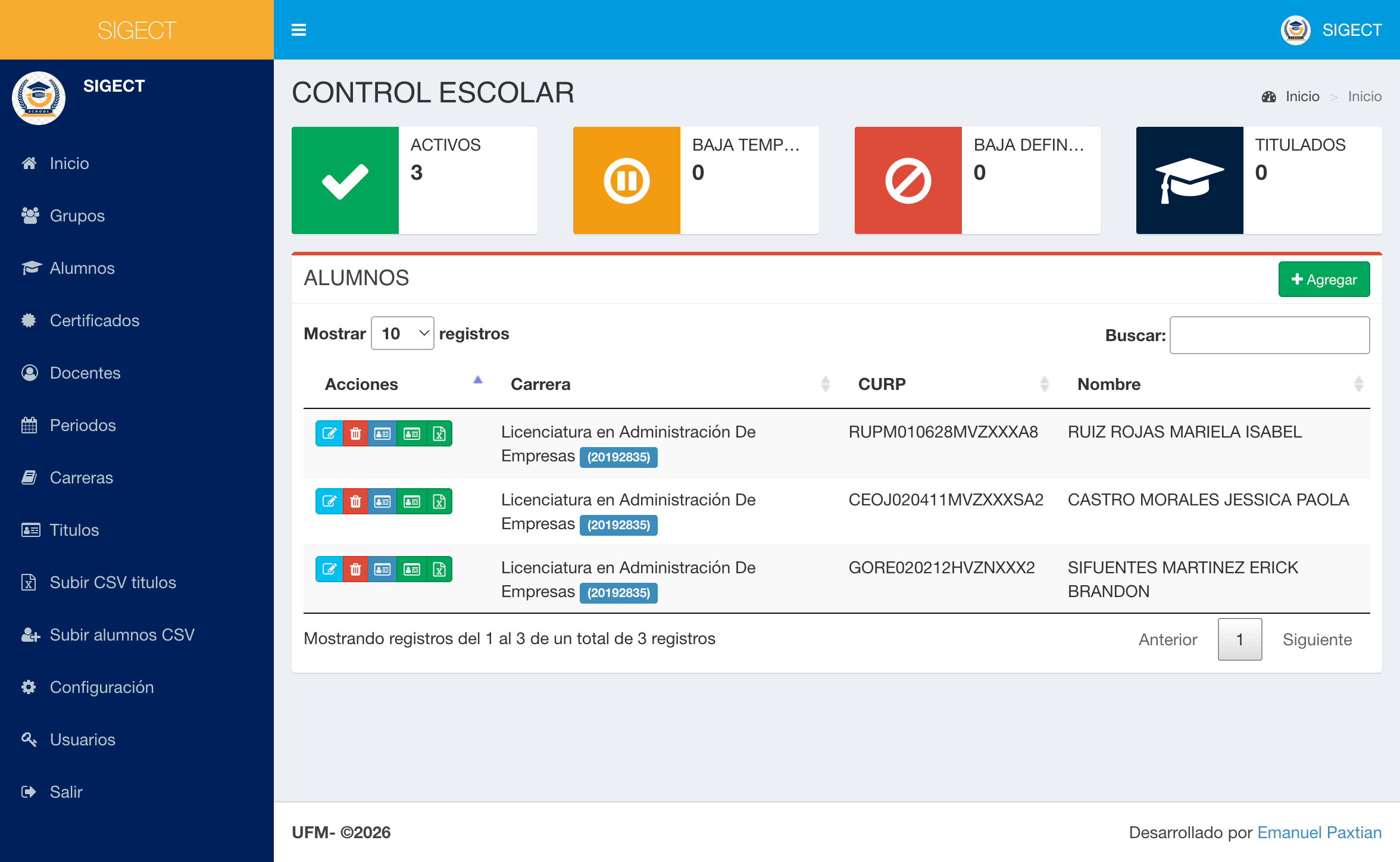
Task: Sort table by CURP column arrows
Action: (1044, 384)
